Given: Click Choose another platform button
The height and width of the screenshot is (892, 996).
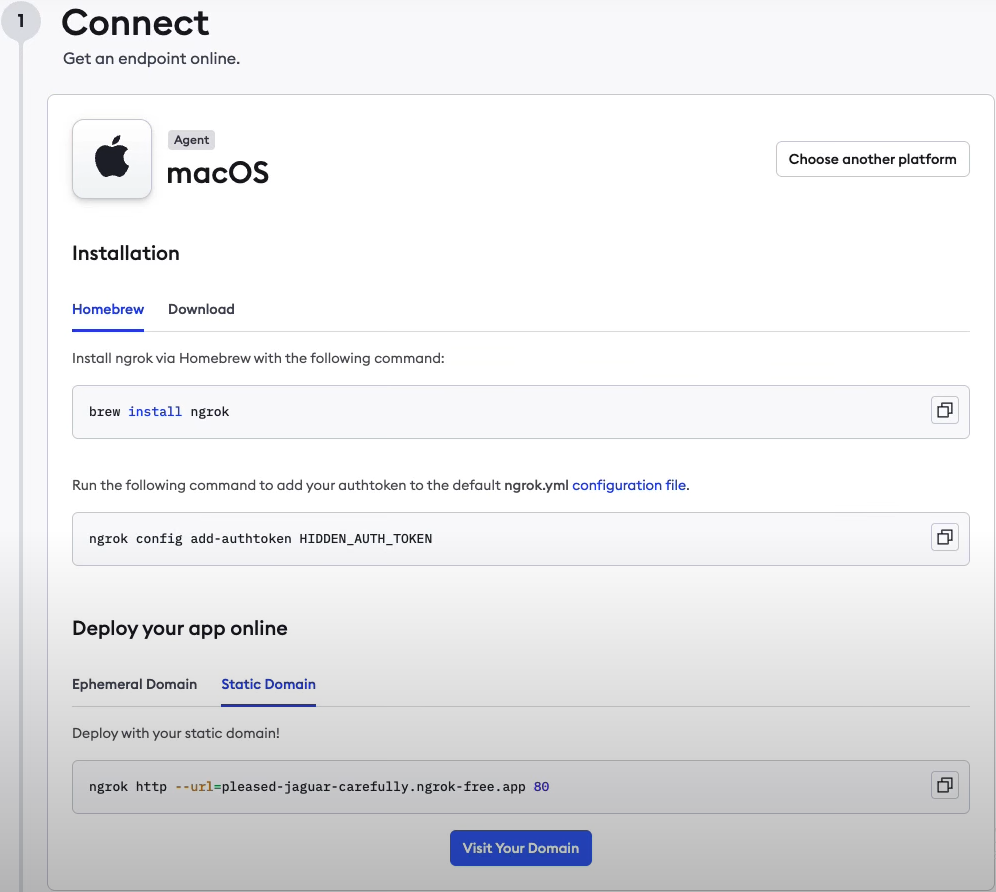Looking at the screenshot, I should 873,159.
